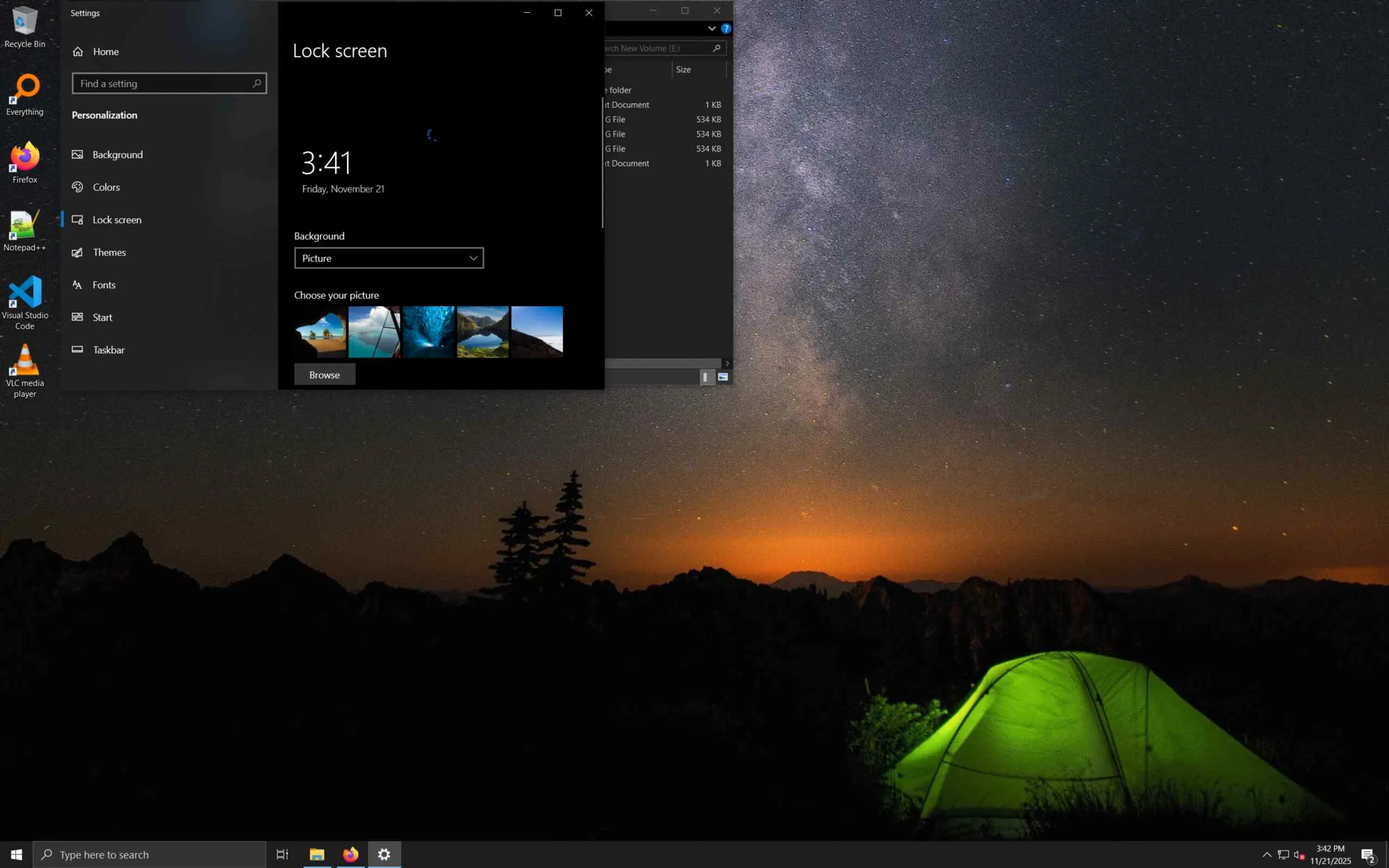1389x868 pixels.
Task: Go to Settings Home
Action: [x=105, y=52]
